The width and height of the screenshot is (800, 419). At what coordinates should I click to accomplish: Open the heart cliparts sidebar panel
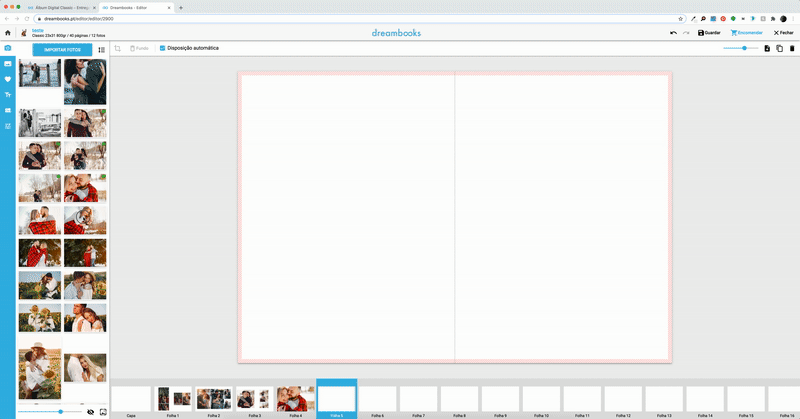(8, 79)
